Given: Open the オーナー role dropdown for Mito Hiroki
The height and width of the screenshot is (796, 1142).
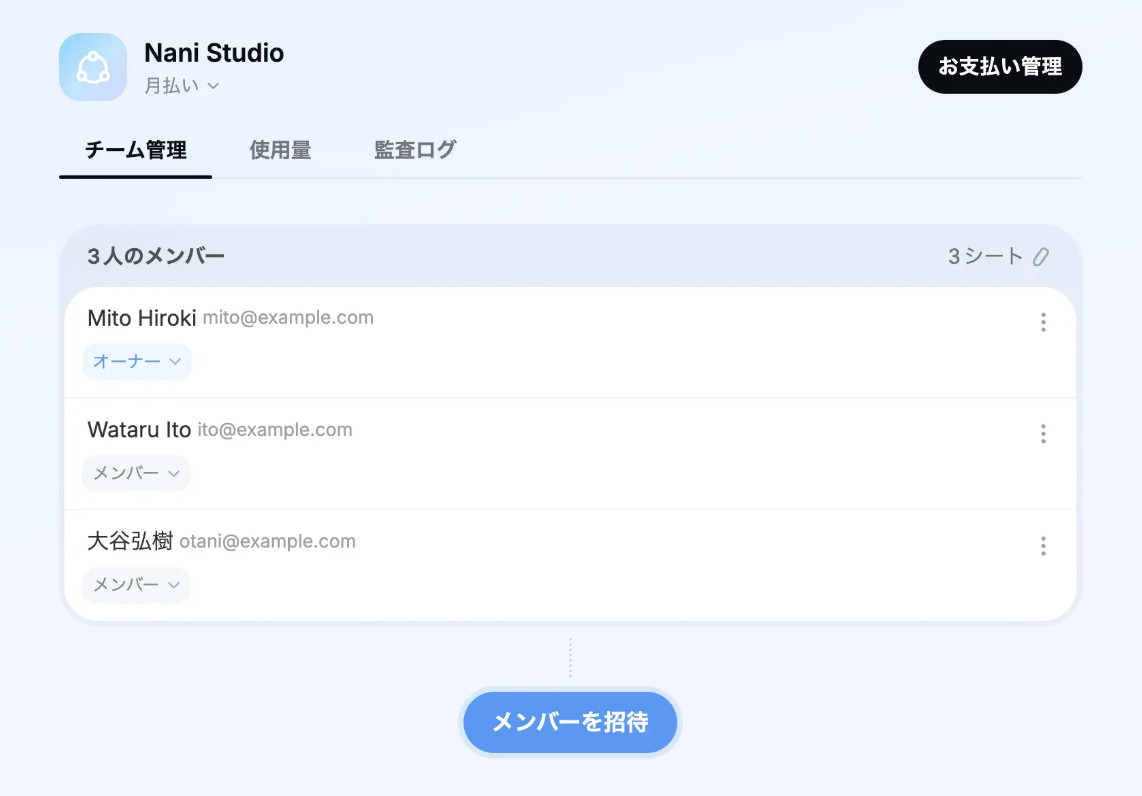Looking at the screenshot, I should pos(136,362).
